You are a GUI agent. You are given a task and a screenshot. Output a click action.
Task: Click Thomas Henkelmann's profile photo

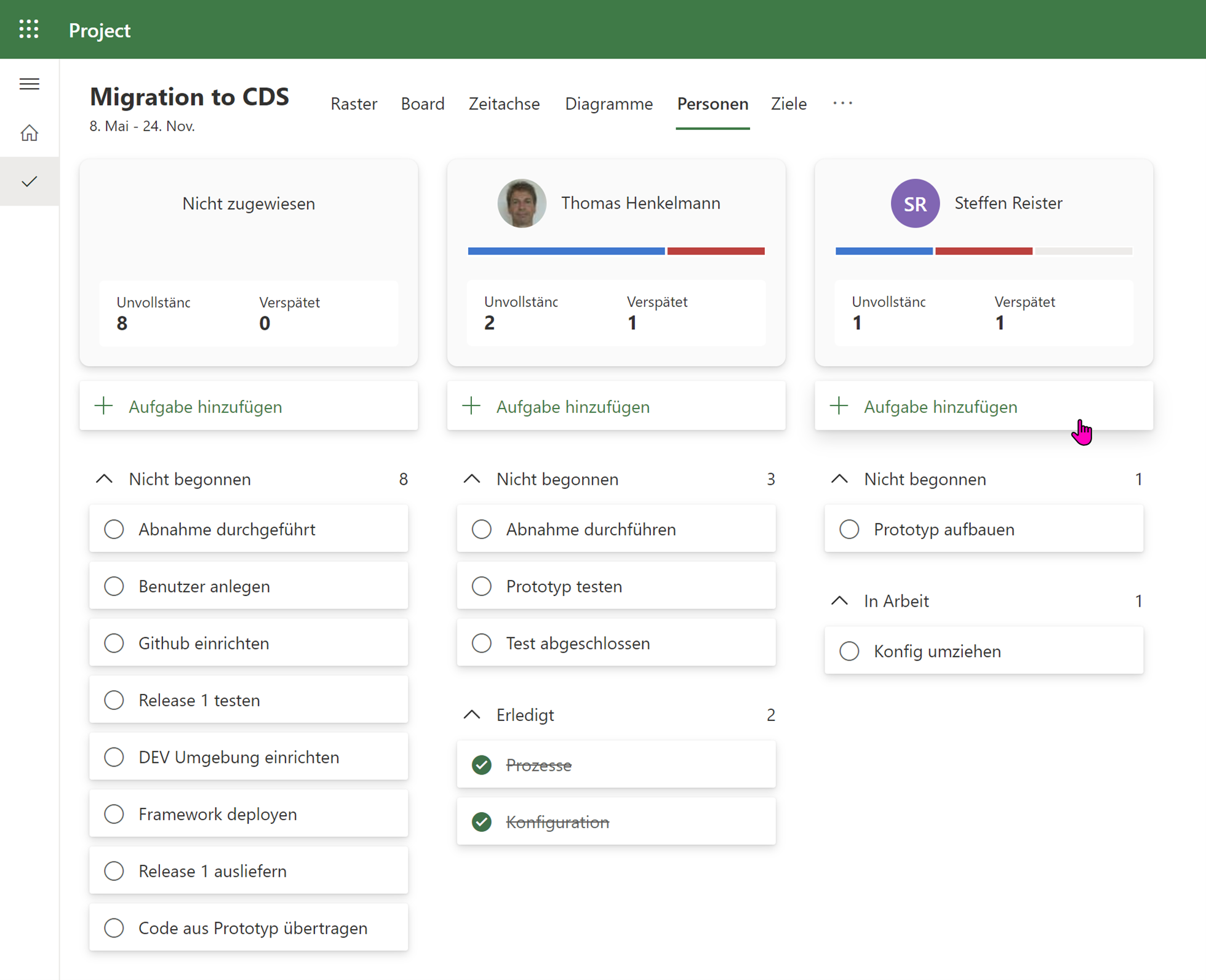[521, 204]
